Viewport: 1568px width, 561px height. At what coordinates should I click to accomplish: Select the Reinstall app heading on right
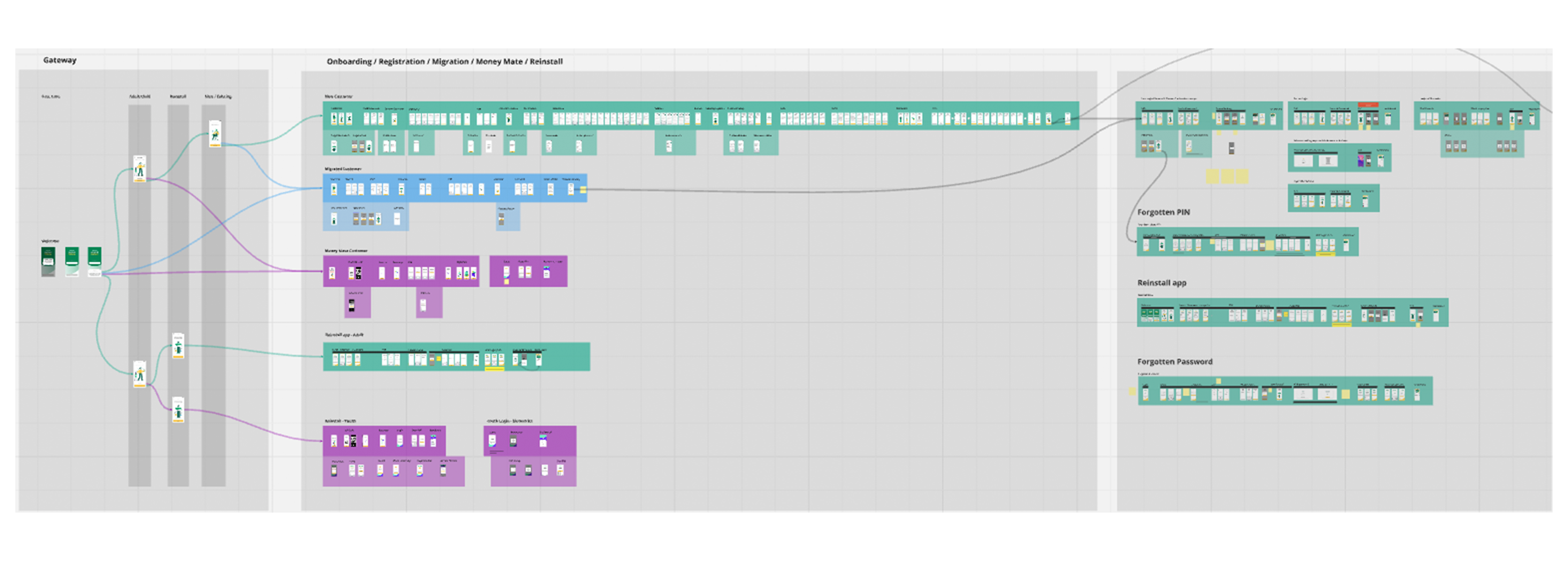pyautogui.click(x=1161, y=282)
